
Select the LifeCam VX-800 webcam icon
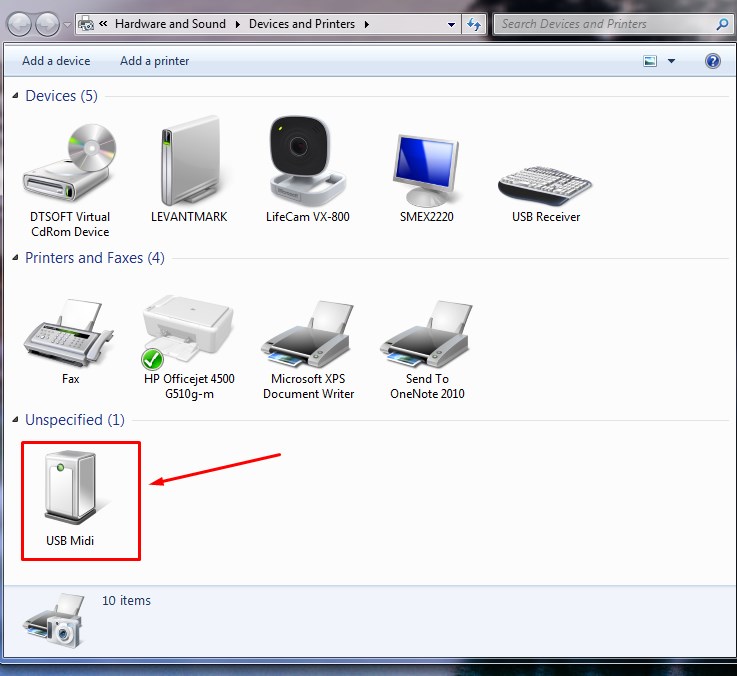pyautogui.click(x=307, y=160)
